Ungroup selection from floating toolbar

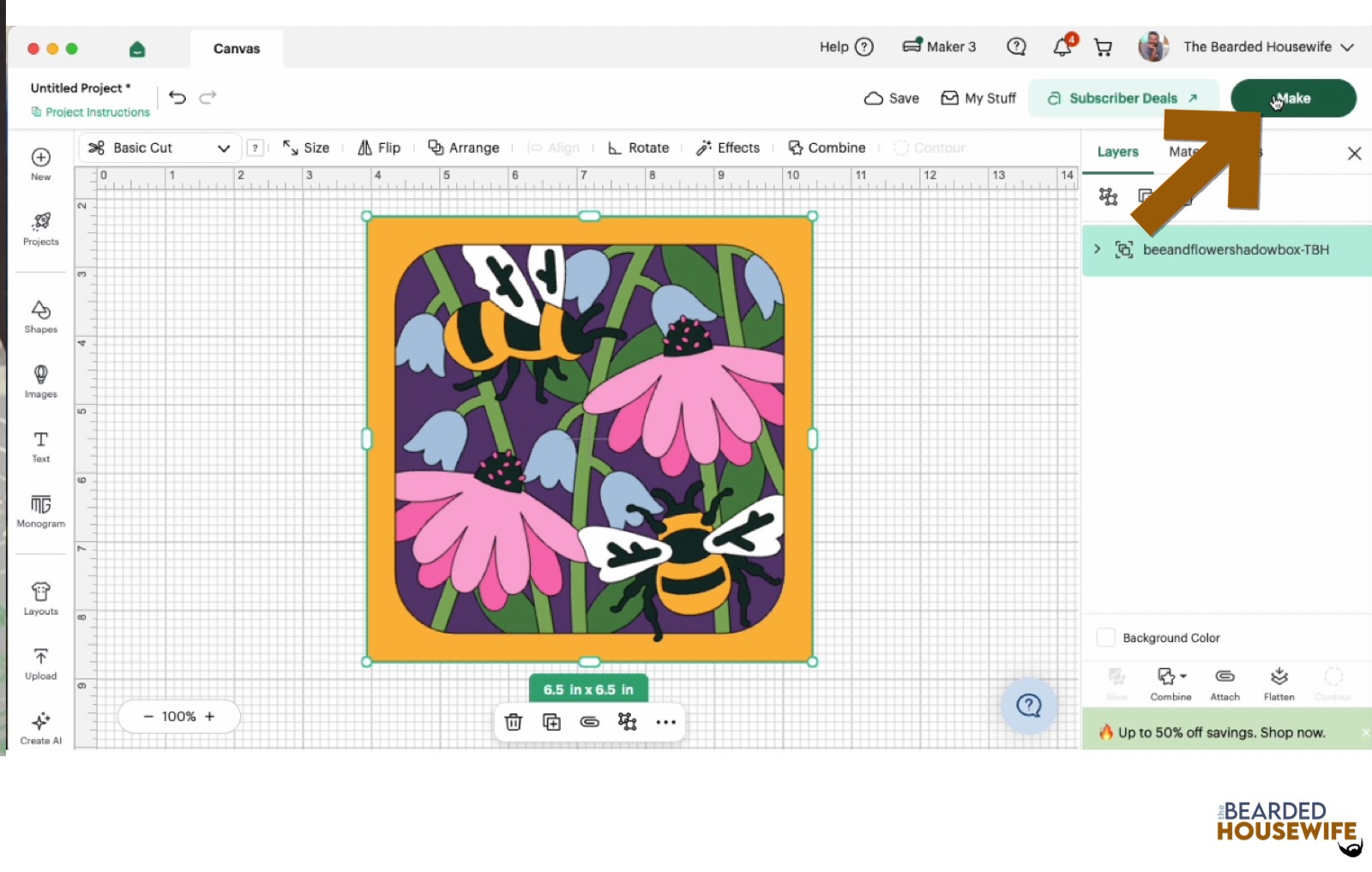pyautogui.click(x=628, y=722)
